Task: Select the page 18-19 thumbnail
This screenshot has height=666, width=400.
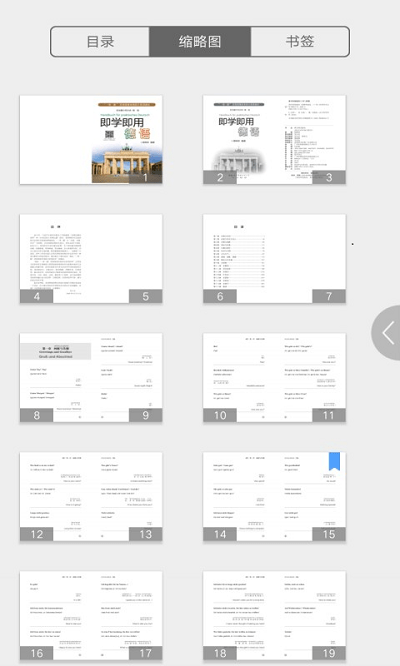Action: 274,615
